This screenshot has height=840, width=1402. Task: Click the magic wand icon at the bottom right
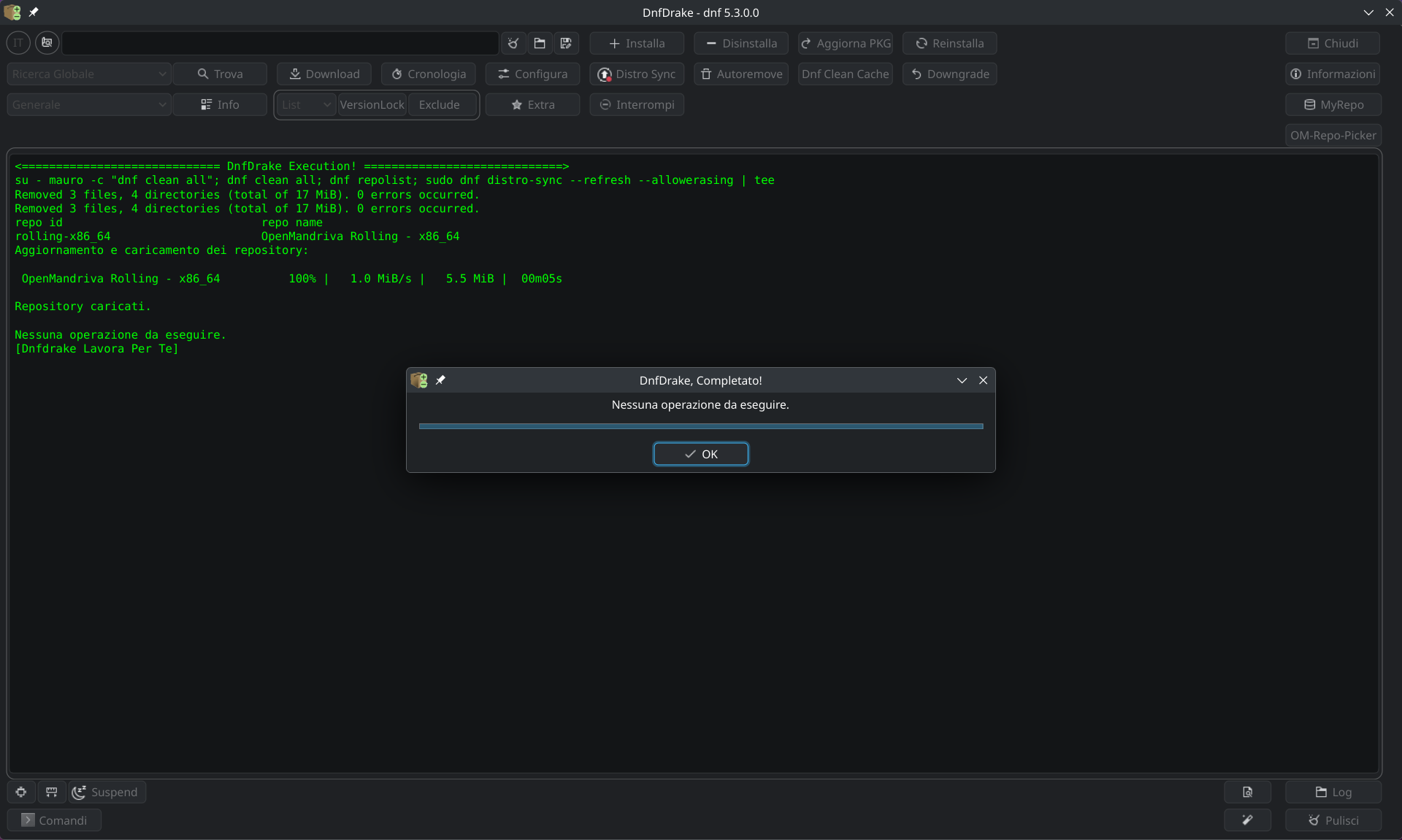pos(1247,820)
